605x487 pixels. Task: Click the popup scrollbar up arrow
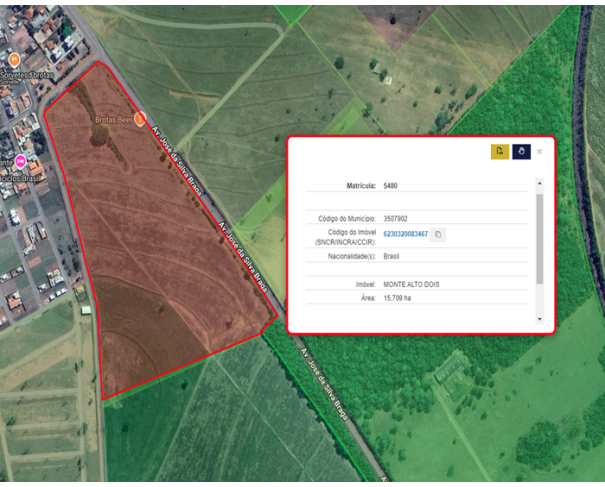point(539,183)
